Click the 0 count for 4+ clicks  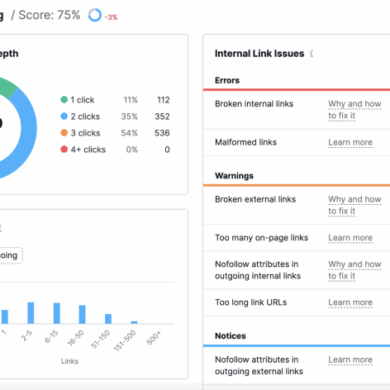pyautogui.click(x=167, y=149)
